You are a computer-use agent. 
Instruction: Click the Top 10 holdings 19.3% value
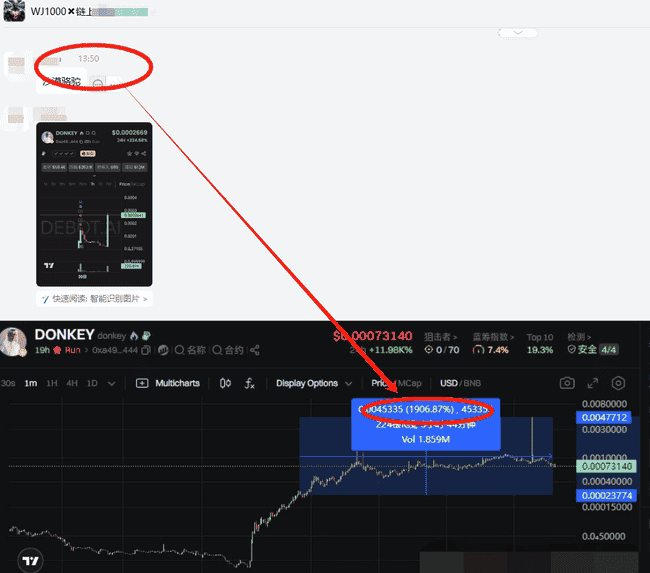point(540,350)
